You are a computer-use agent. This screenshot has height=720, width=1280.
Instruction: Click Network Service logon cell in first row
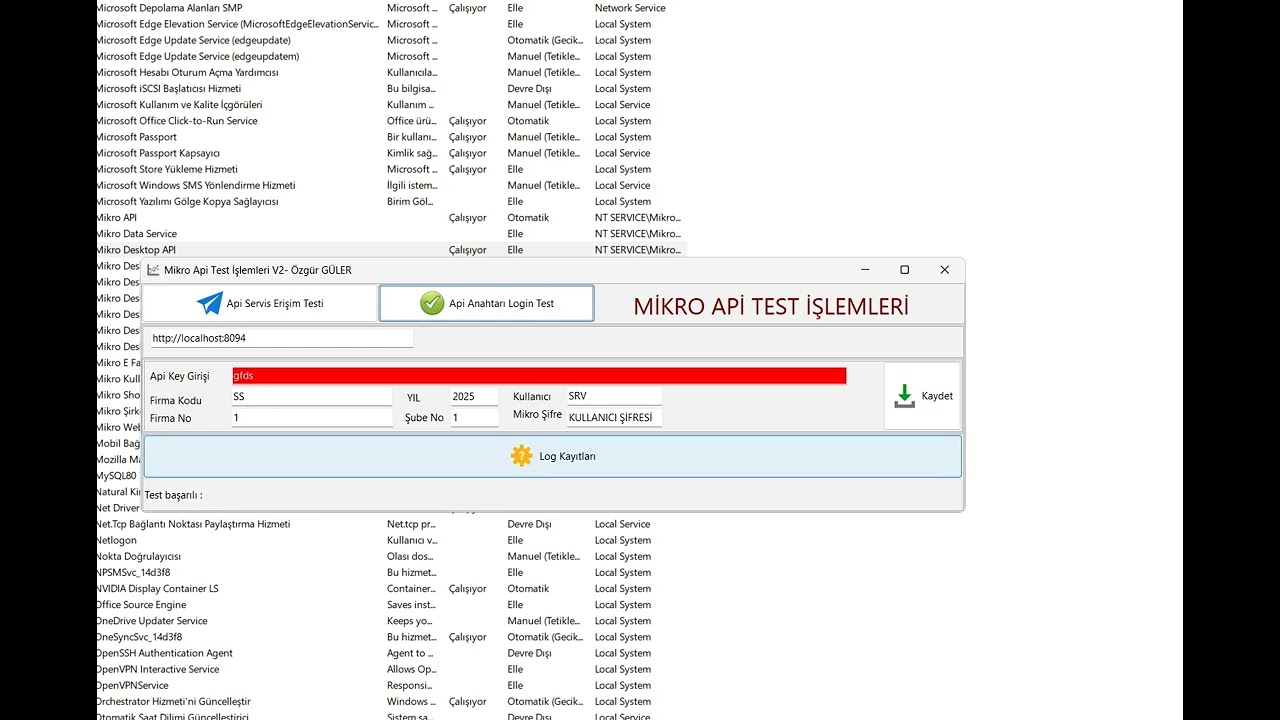pos(630,8)
